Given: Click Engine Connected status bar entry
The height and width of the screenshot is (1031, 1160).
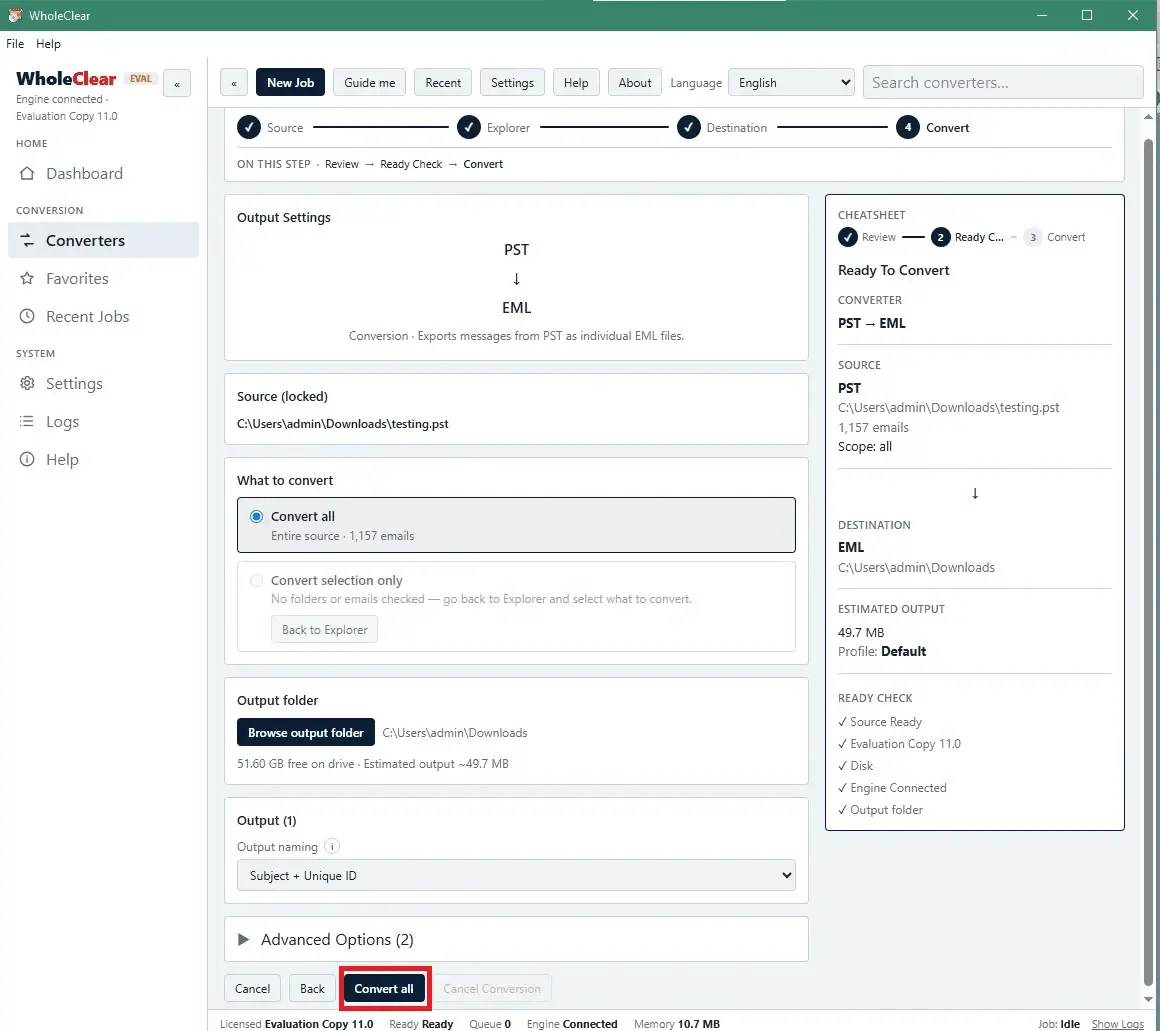Looking at the screenshot, I should coord(572,1024).
